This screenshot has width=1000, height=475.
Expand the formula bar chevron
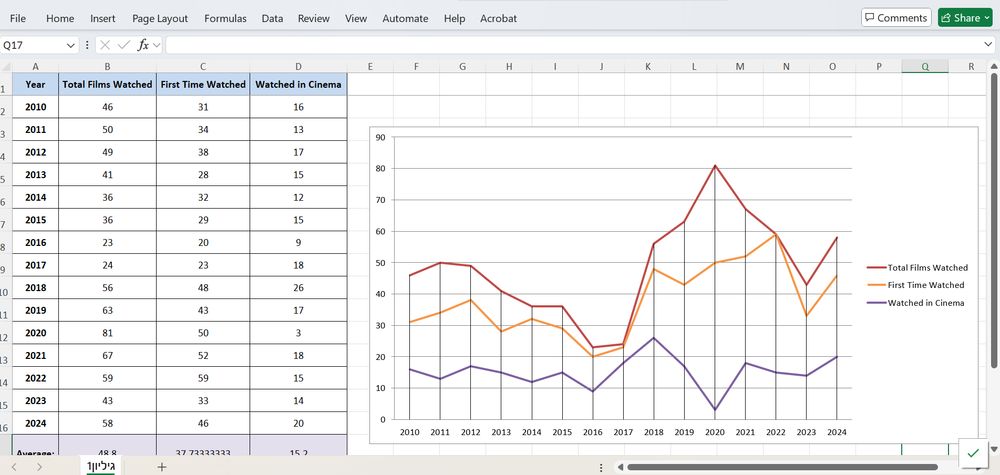coord(987,45)
